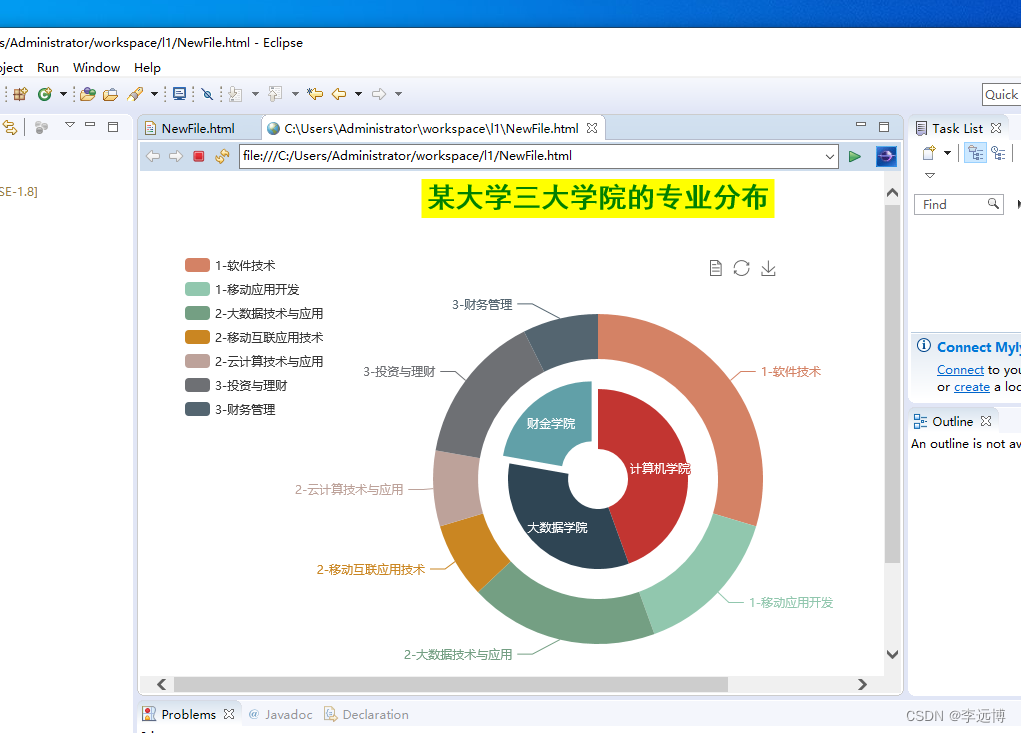1021x733 pixels.
Task: Click the Connect link in Task List panel
Action: (960, 369)
